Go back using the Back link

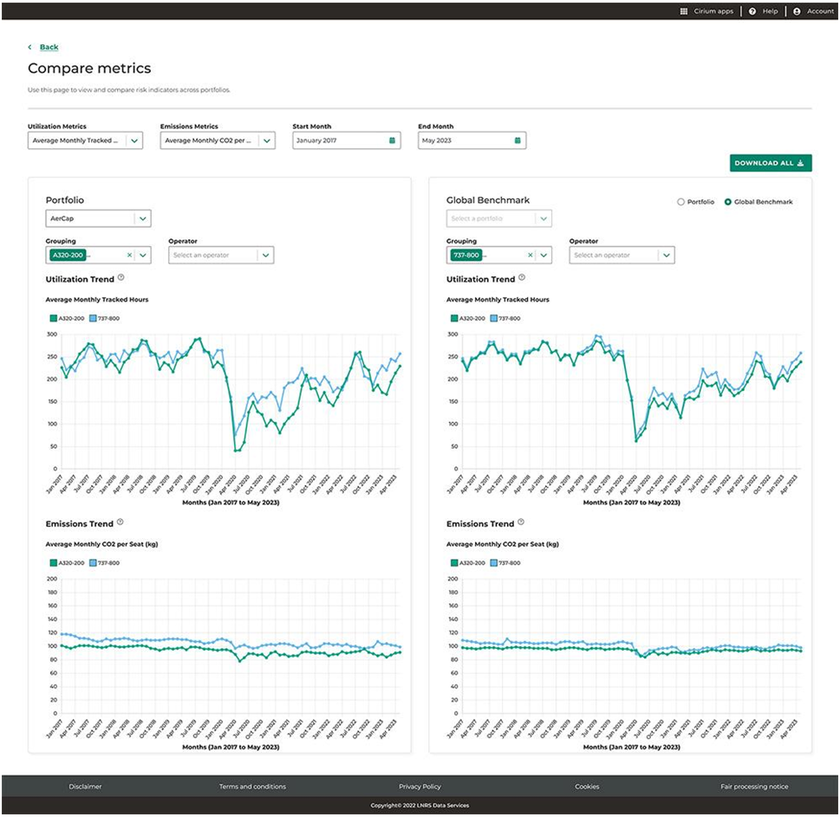point(48,47)
